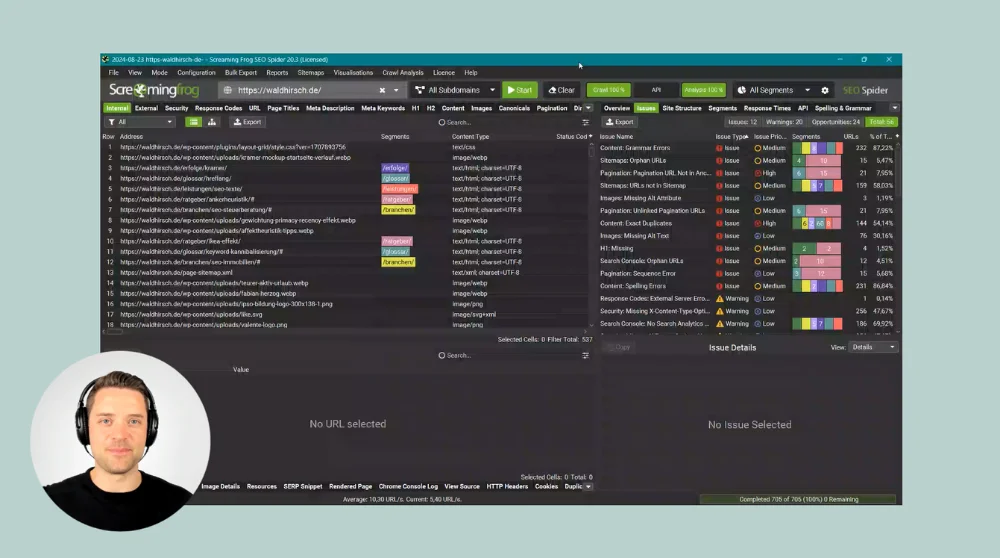Switch to list view icon
The height and width of the screenshot is (558, 1000).
[193, 122]
